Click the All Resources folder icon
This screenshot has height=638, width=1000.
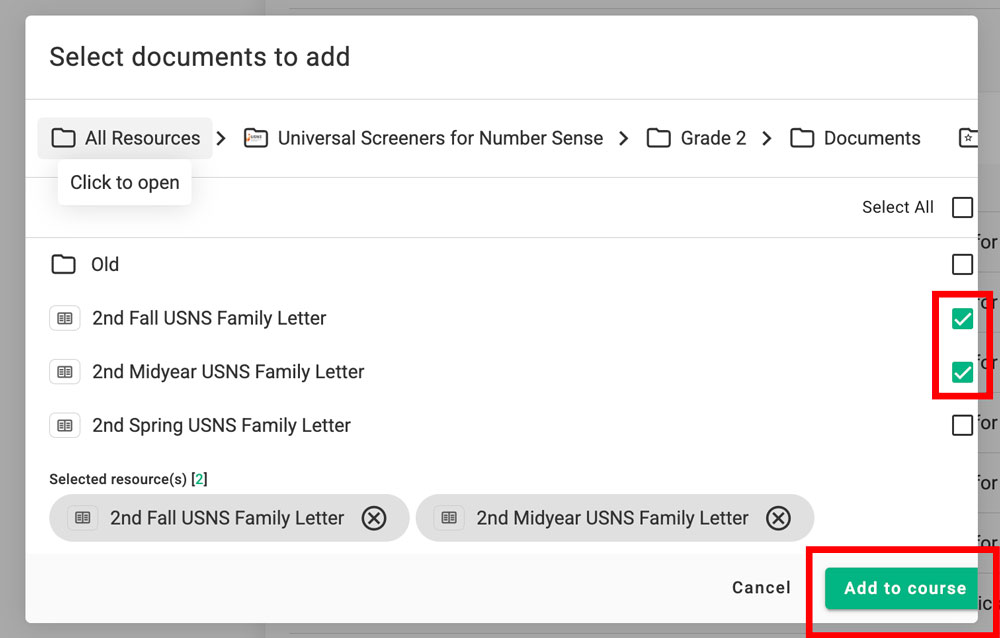(x=64, y=138)
